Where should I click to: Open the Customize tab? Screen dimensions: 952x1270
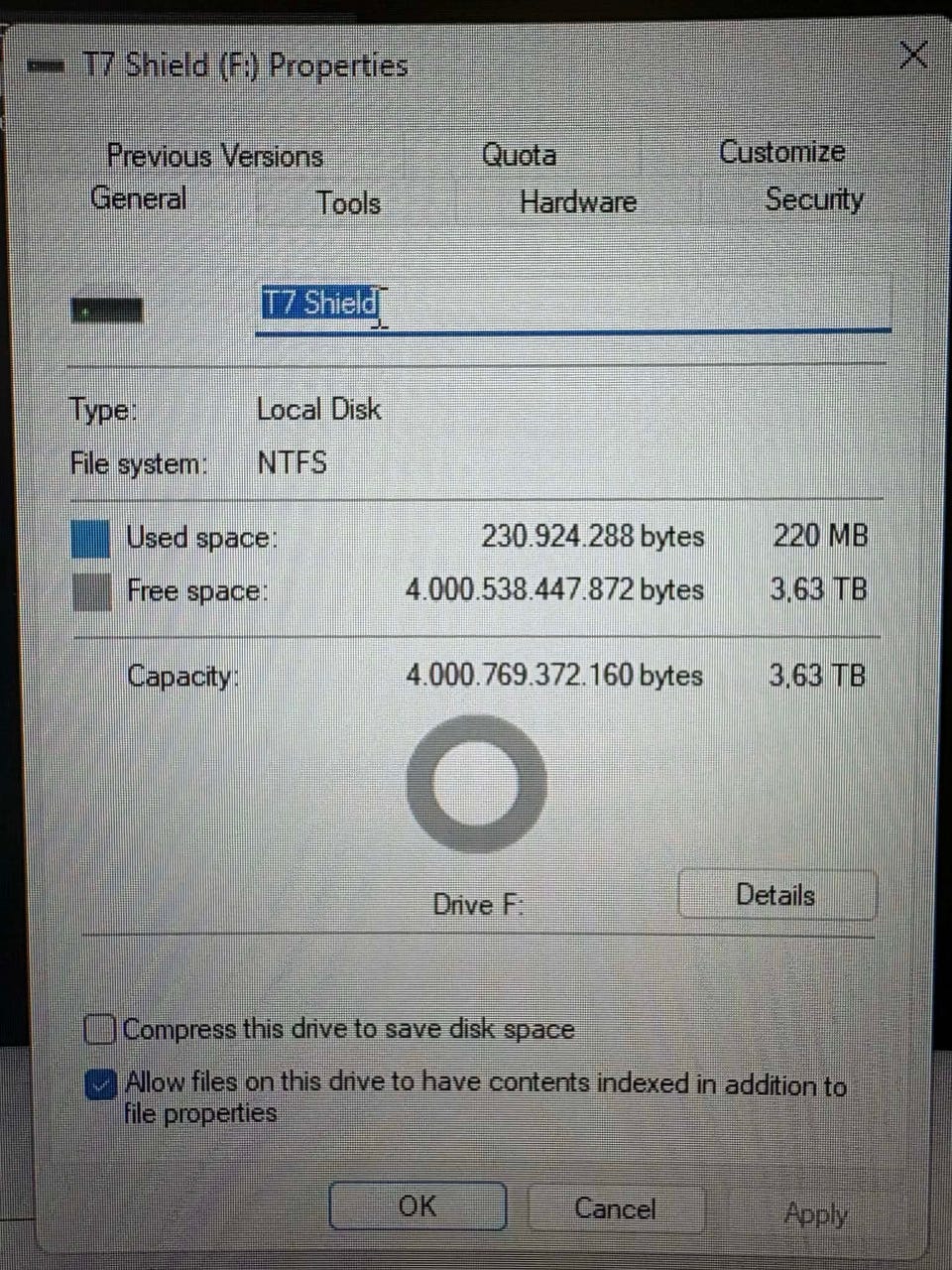tap(782, 152)
